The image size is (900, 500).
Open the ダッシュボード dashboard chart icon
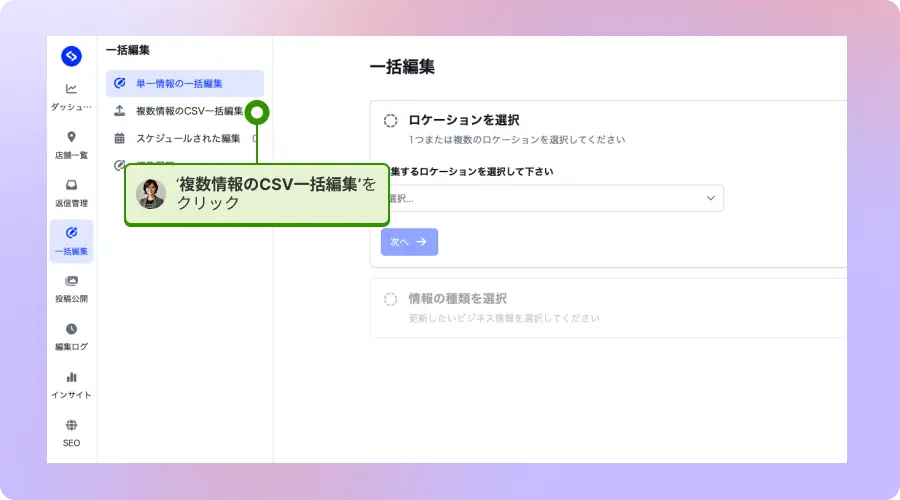click(x=71, y=89)
